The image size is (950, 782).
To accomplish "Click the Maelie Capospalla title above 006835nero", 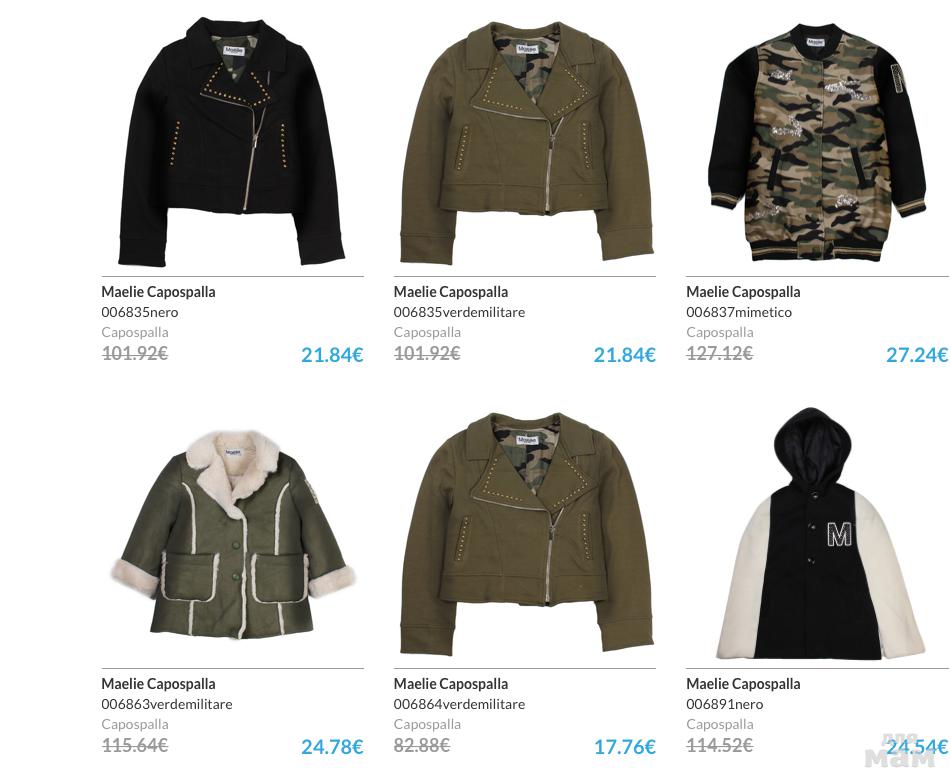I will pos(158,292).
